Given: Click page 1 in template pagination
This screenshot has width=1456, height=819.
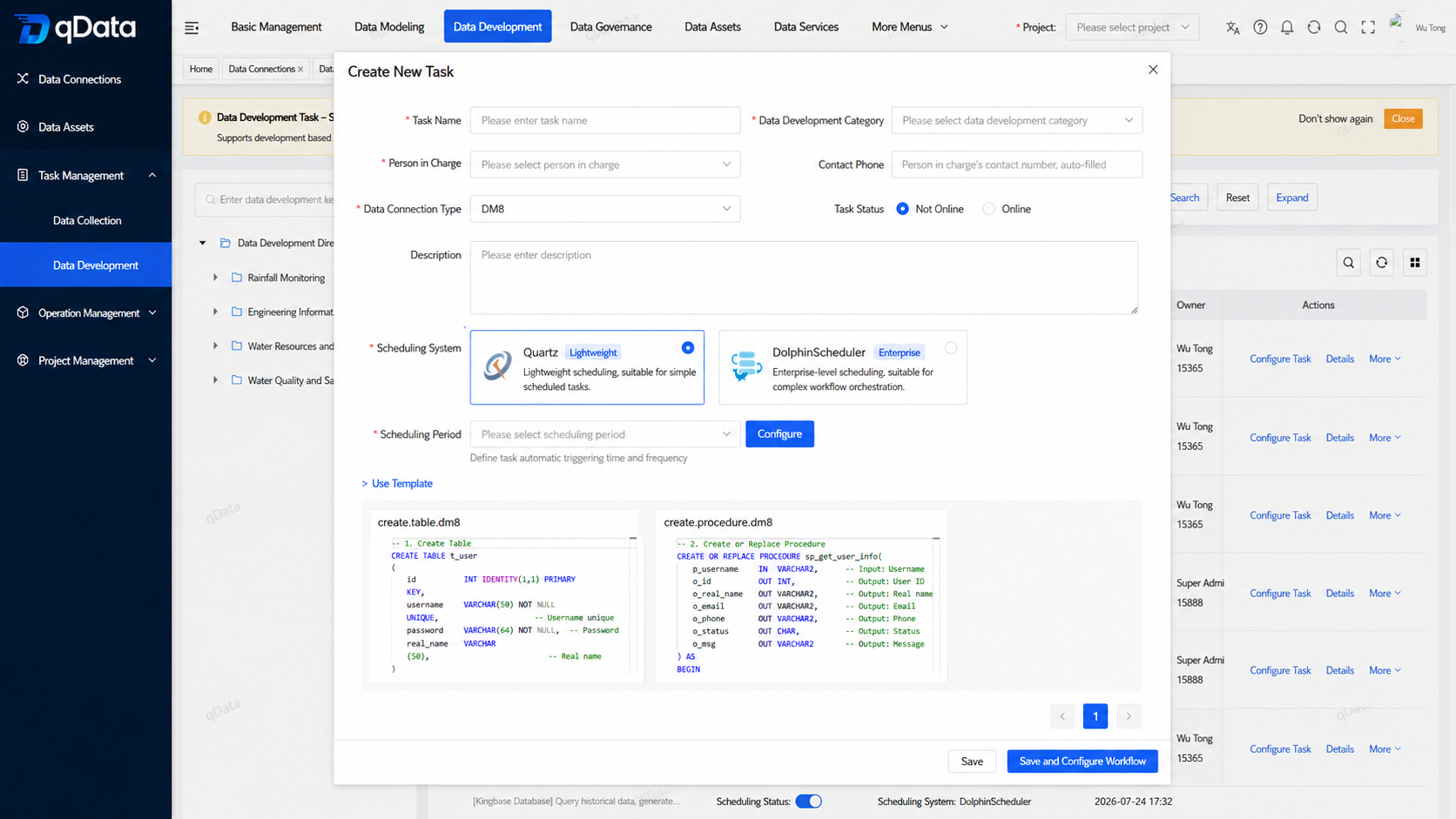Looking at the screenshot, I should point(1095,716).
